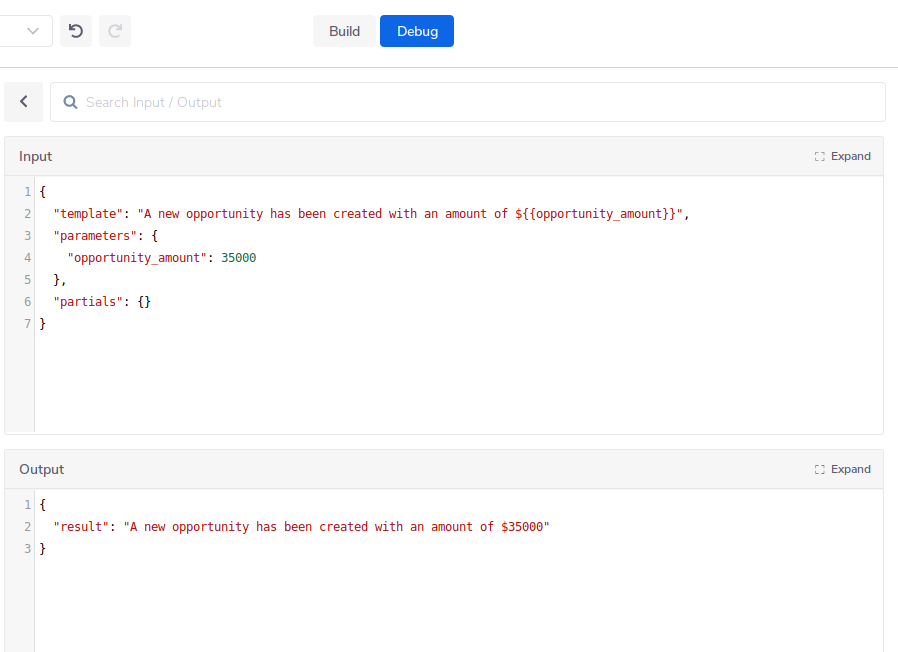
Task: Click the fullscreen brackets icon on the Input panel
Action: click(x=822, y=156)
